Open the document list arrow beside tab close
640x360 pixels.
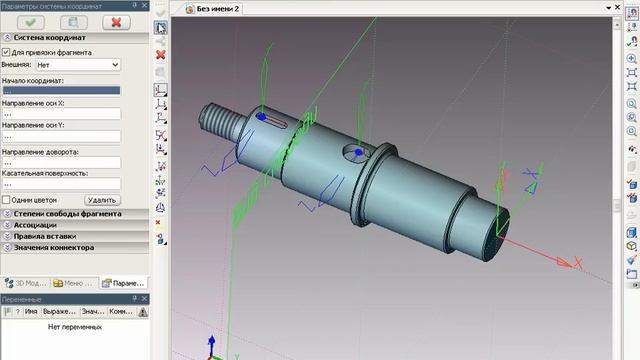(x=609, y=7)
